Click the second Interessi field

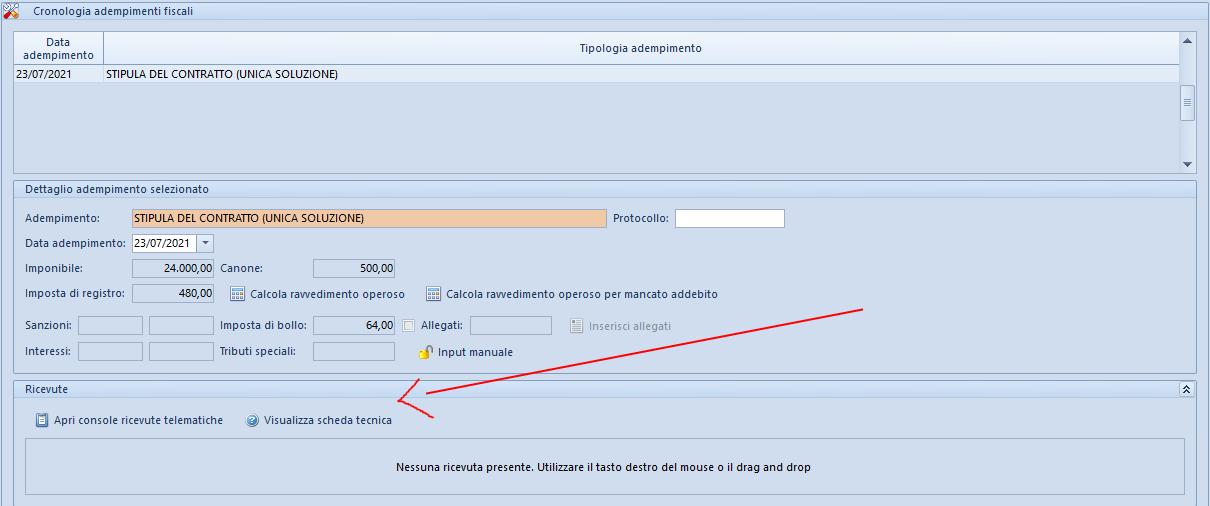(x=181, y=351)
